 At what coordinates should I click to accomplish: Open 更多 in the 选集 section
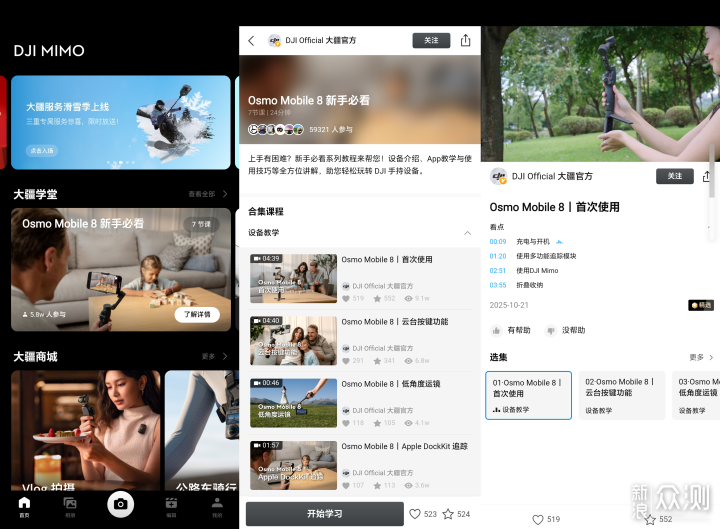pyautogui.click(x=701, y=357)
